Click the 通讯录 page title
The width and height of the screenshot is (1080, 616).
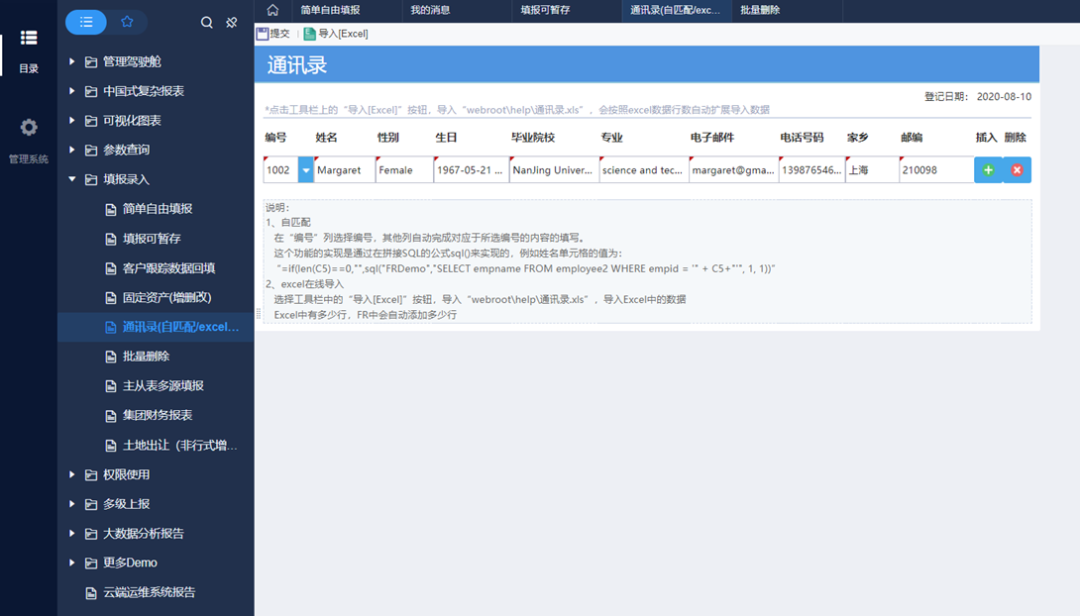click(x=297, y=65)
